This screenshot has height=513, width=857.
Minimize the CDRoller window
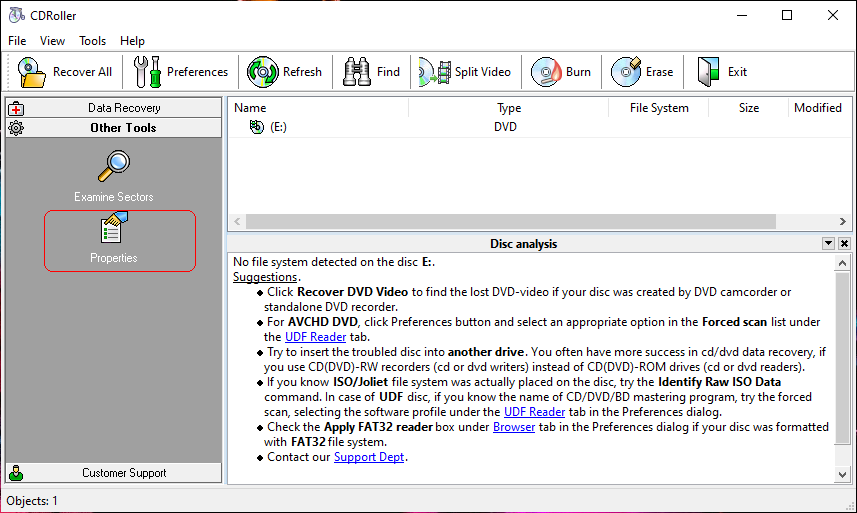point(742,15)
